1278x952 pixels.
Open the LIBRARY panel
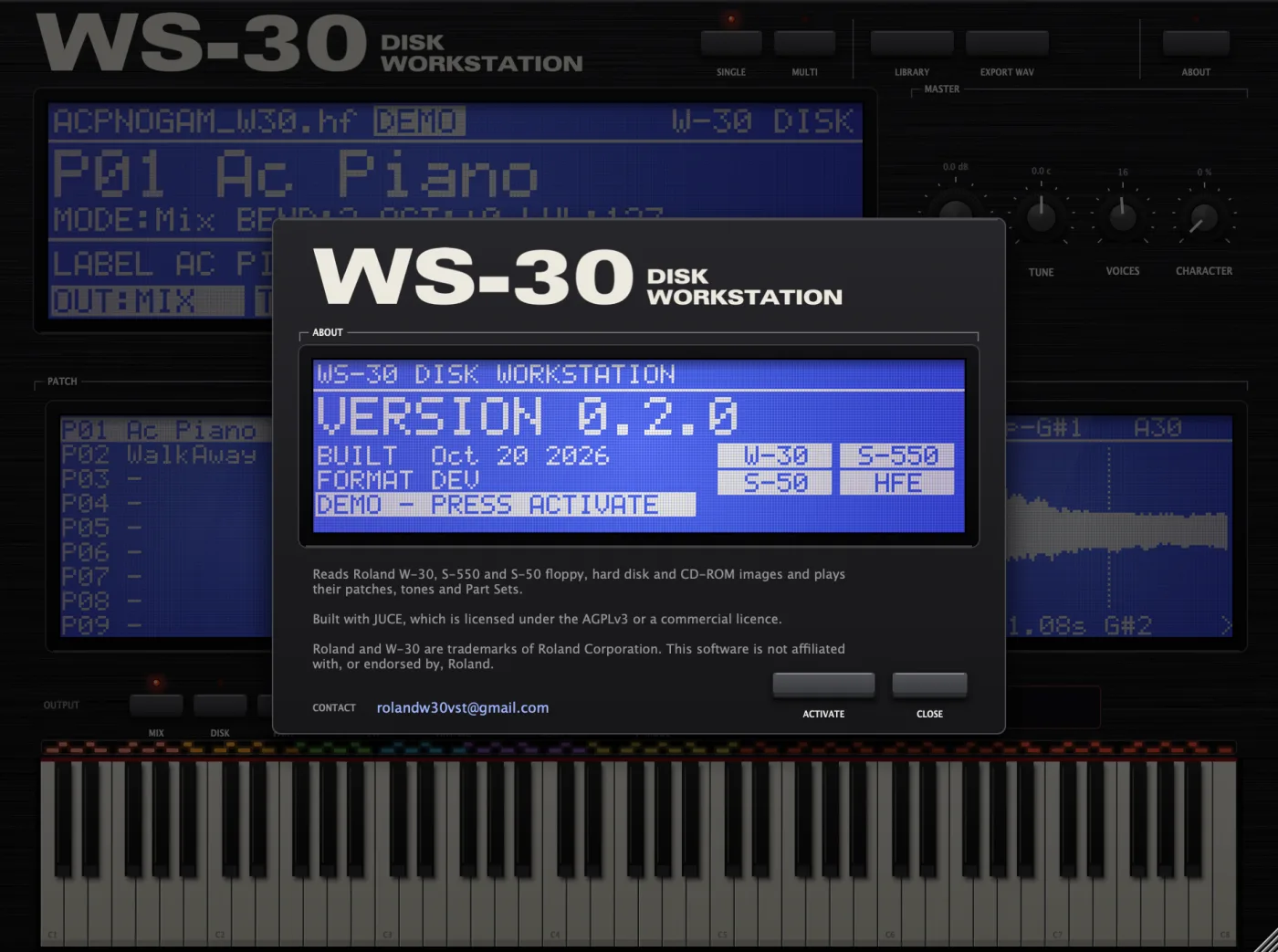pyautogui.click(x=912, y=43)
